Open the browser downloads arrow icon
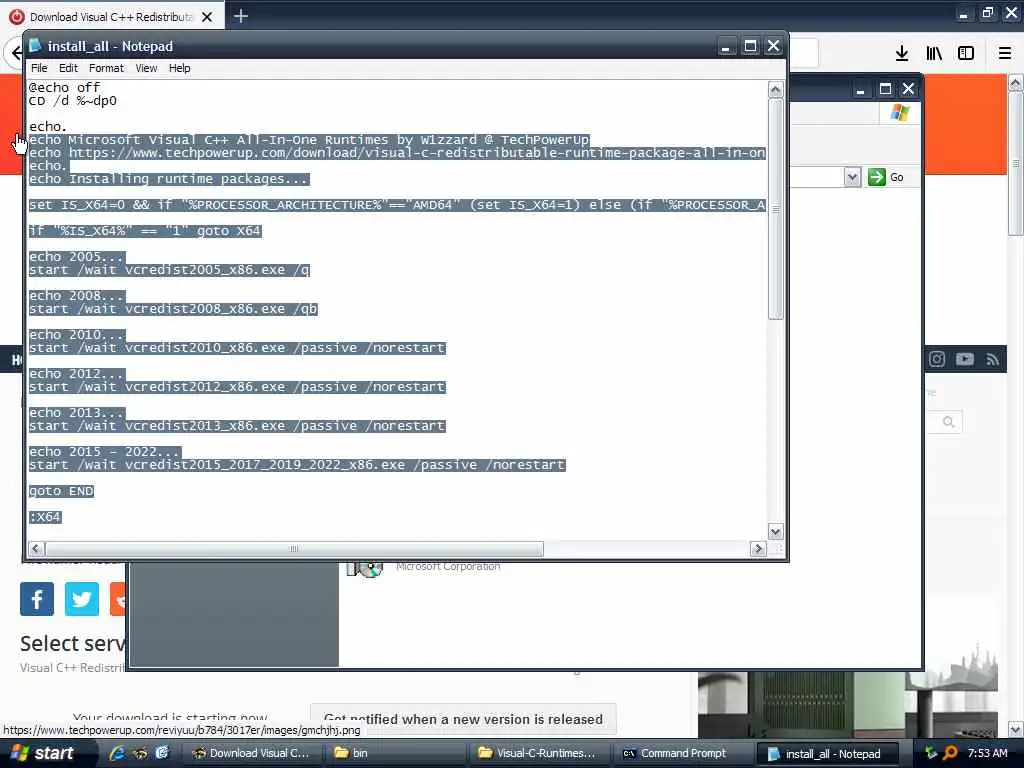The image size is (1024, 768). [902, 54]
